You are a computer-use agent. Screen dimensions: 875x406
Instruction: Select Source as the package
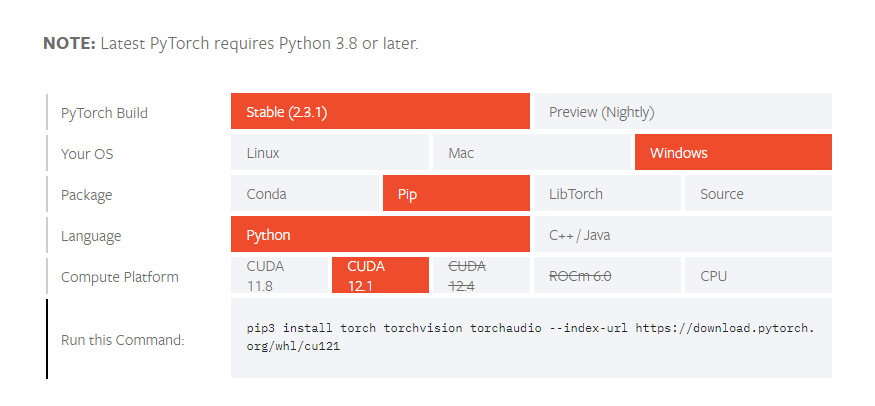(x=758, y=194)
